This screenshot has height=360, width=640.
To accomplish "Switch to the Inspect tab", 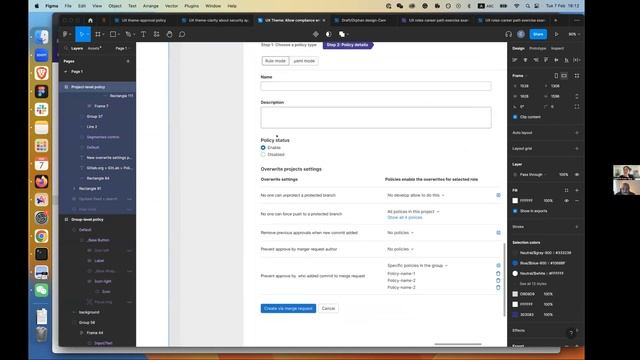I will (557, 48).
